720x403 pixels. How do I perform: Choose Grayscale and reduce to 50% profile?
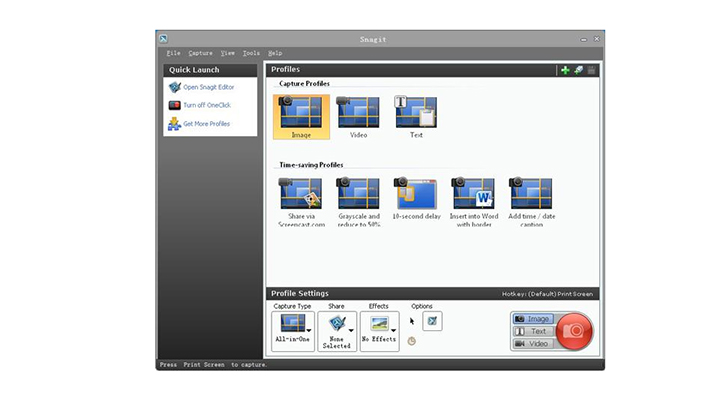click(x=359, y=202)
